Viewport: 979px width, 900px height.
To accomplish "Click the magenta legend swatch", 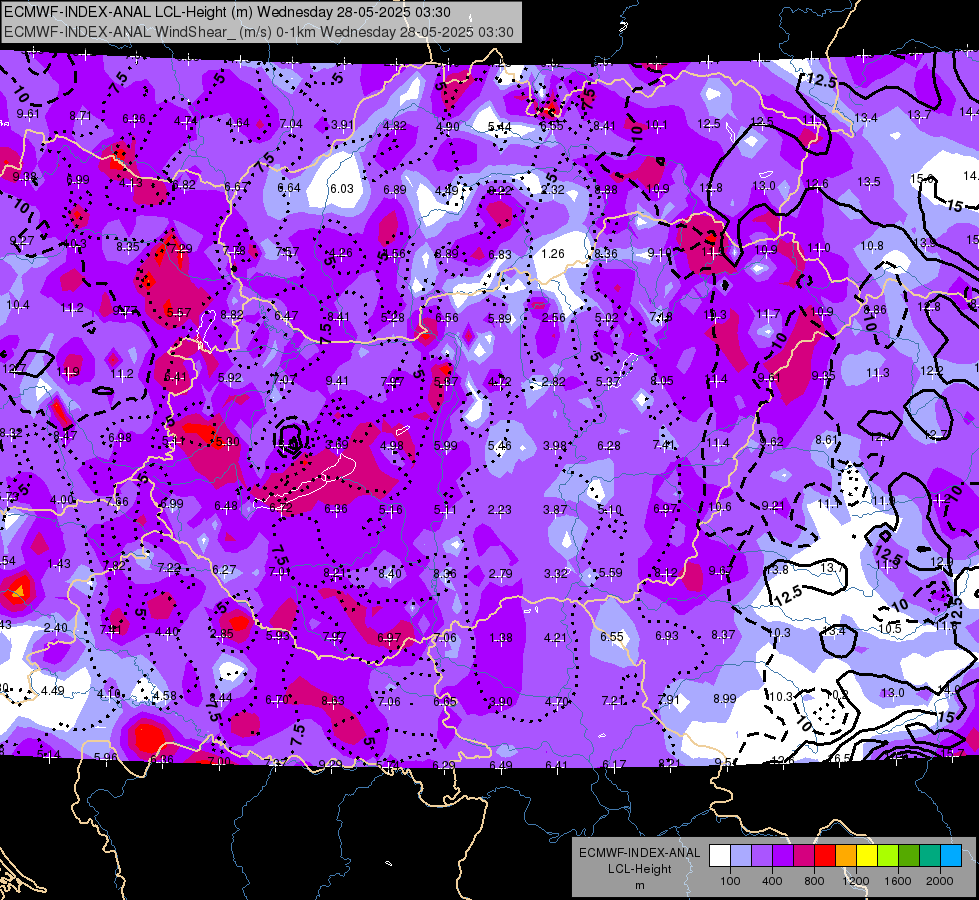I will (x=804, y=856).
